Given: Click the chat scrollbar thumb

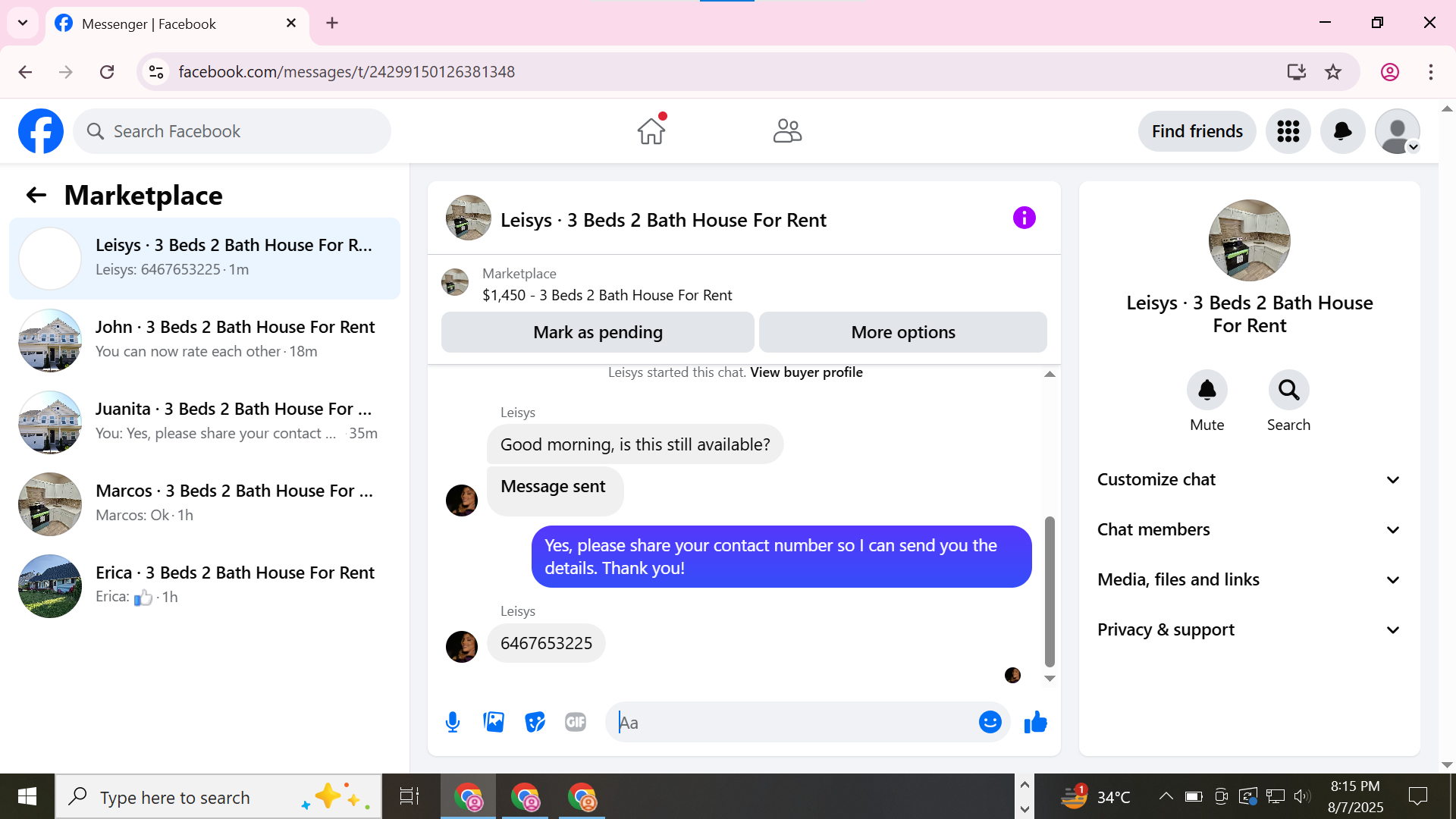Looking at the screenshot, I should [1050, 591].
